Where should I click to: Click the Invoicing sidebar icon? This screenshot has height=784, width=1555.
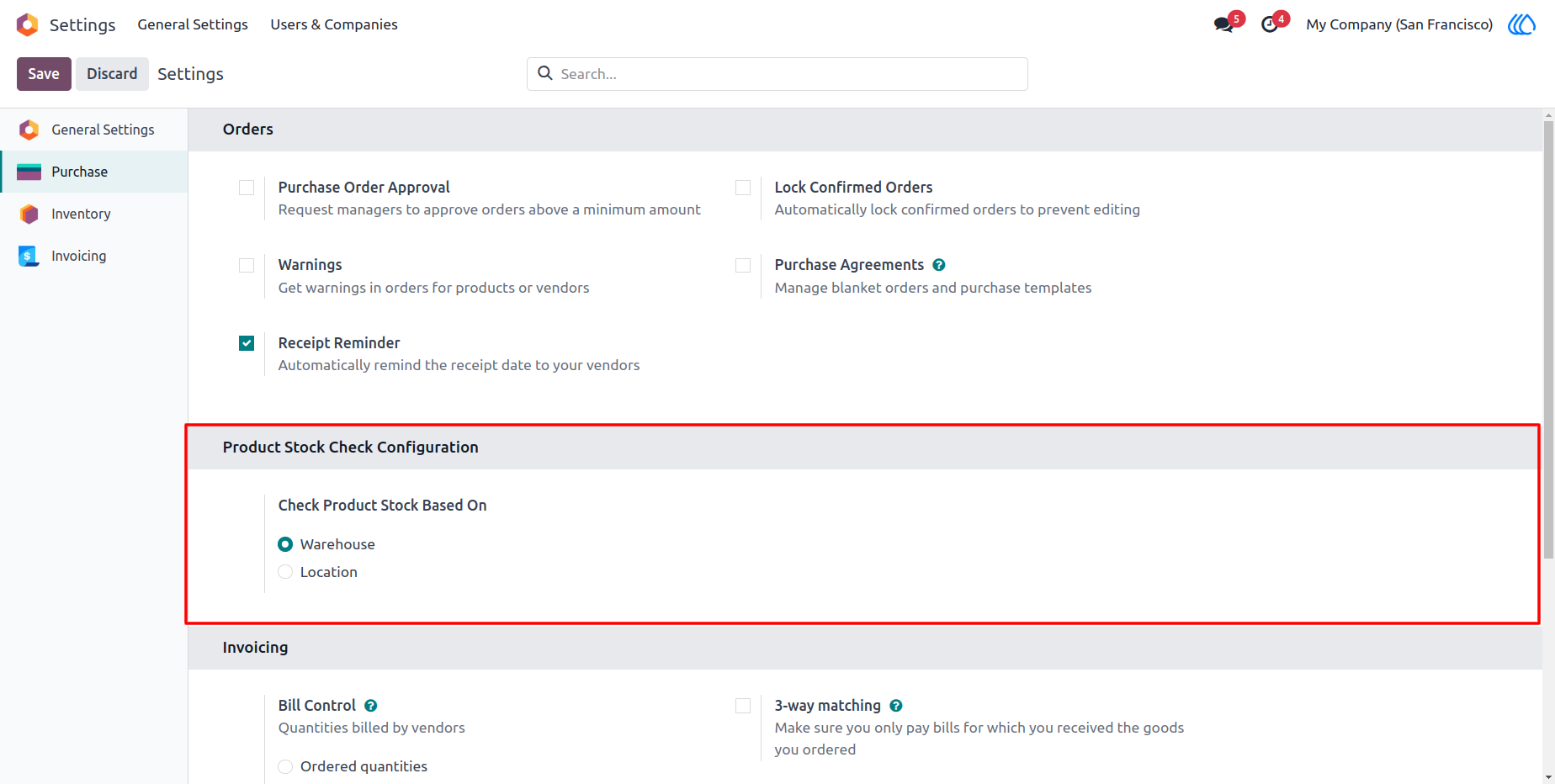click(x=29, y=256)
